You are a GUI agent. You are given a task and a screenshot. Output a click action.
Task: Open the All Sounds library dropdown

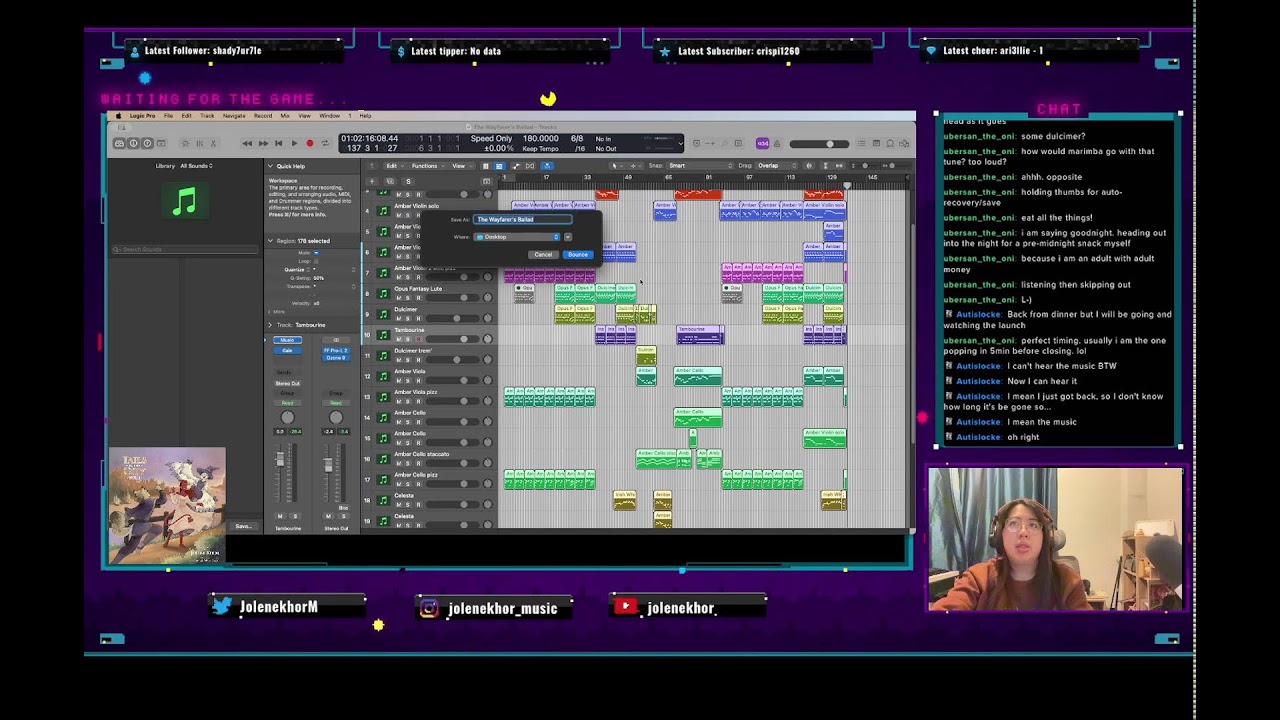[x=196, y=166]
